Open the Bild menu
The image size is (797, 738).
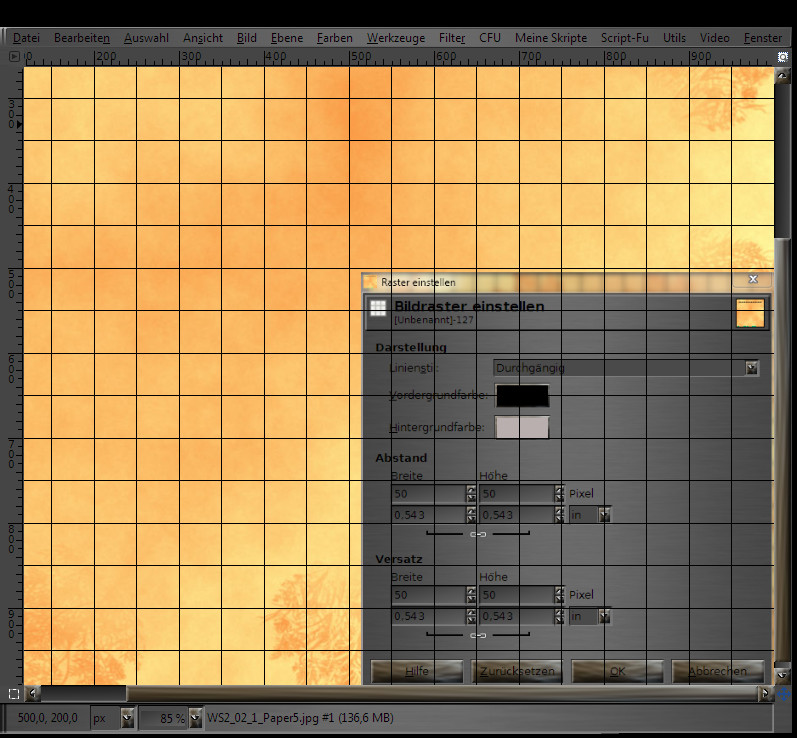[x=247, y=38]
